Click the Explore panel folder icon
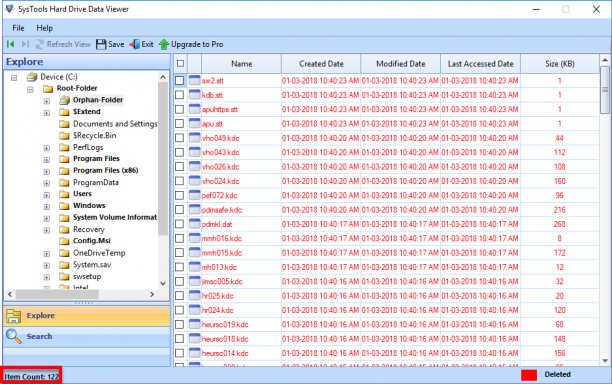This screenshot has height=384, width=612. [14, 316]
